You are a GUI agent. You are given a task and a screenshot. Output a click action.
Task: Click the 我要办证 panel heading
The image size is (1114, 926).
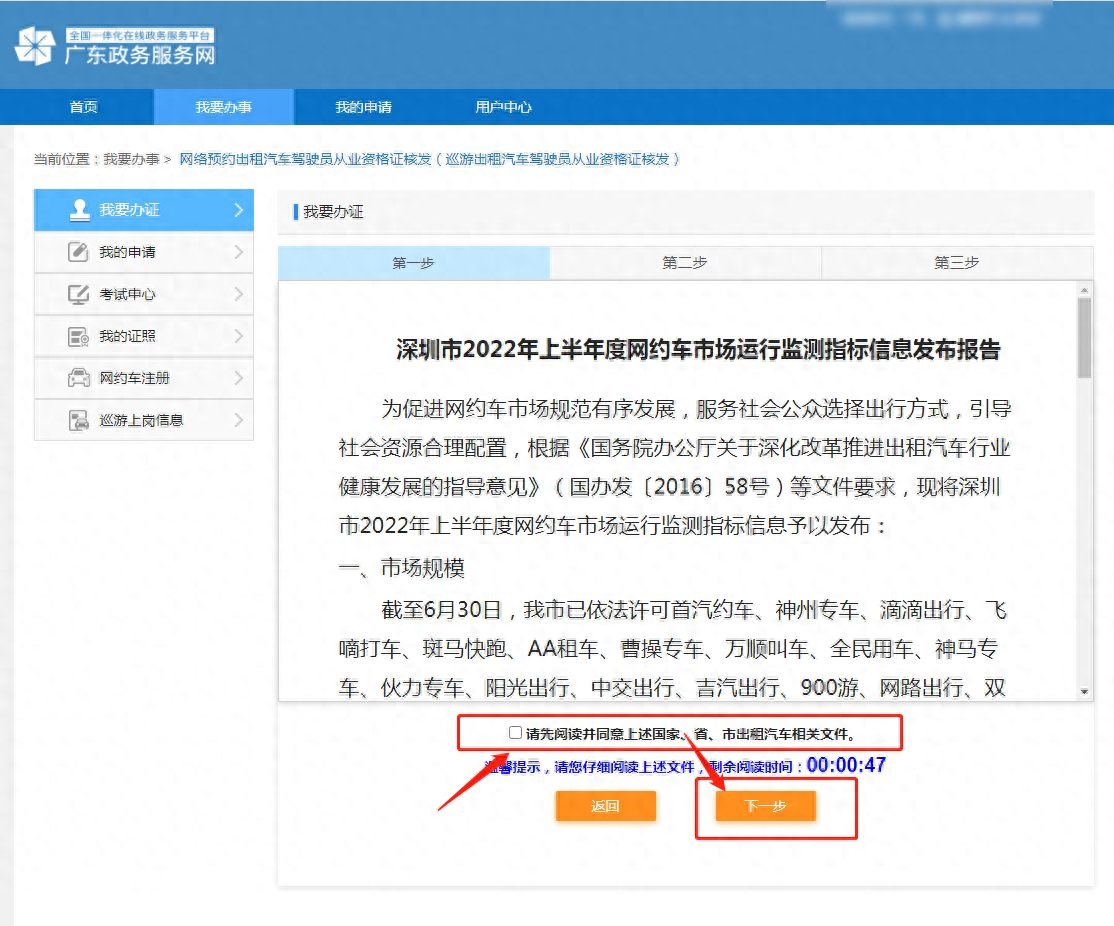coord(332,212)
